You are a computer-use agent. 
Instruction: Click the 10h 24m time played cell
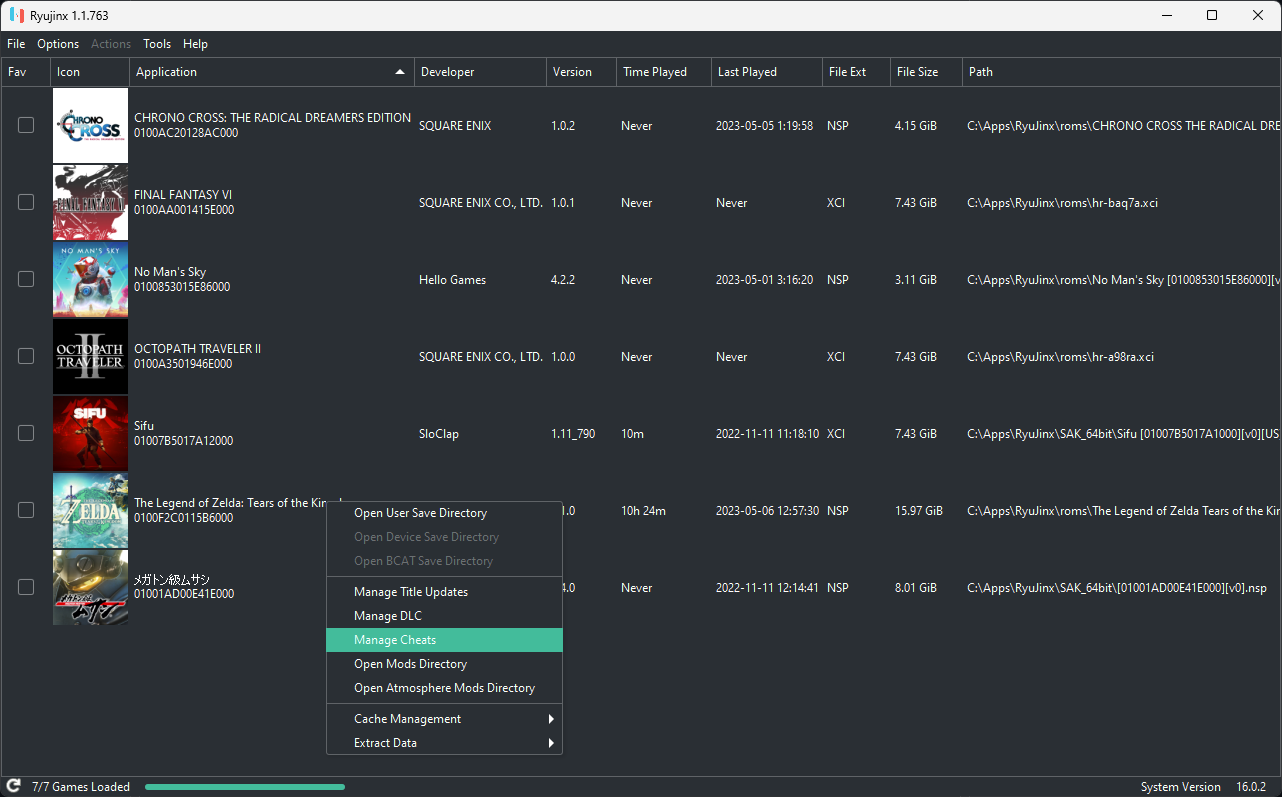(643, 511)
